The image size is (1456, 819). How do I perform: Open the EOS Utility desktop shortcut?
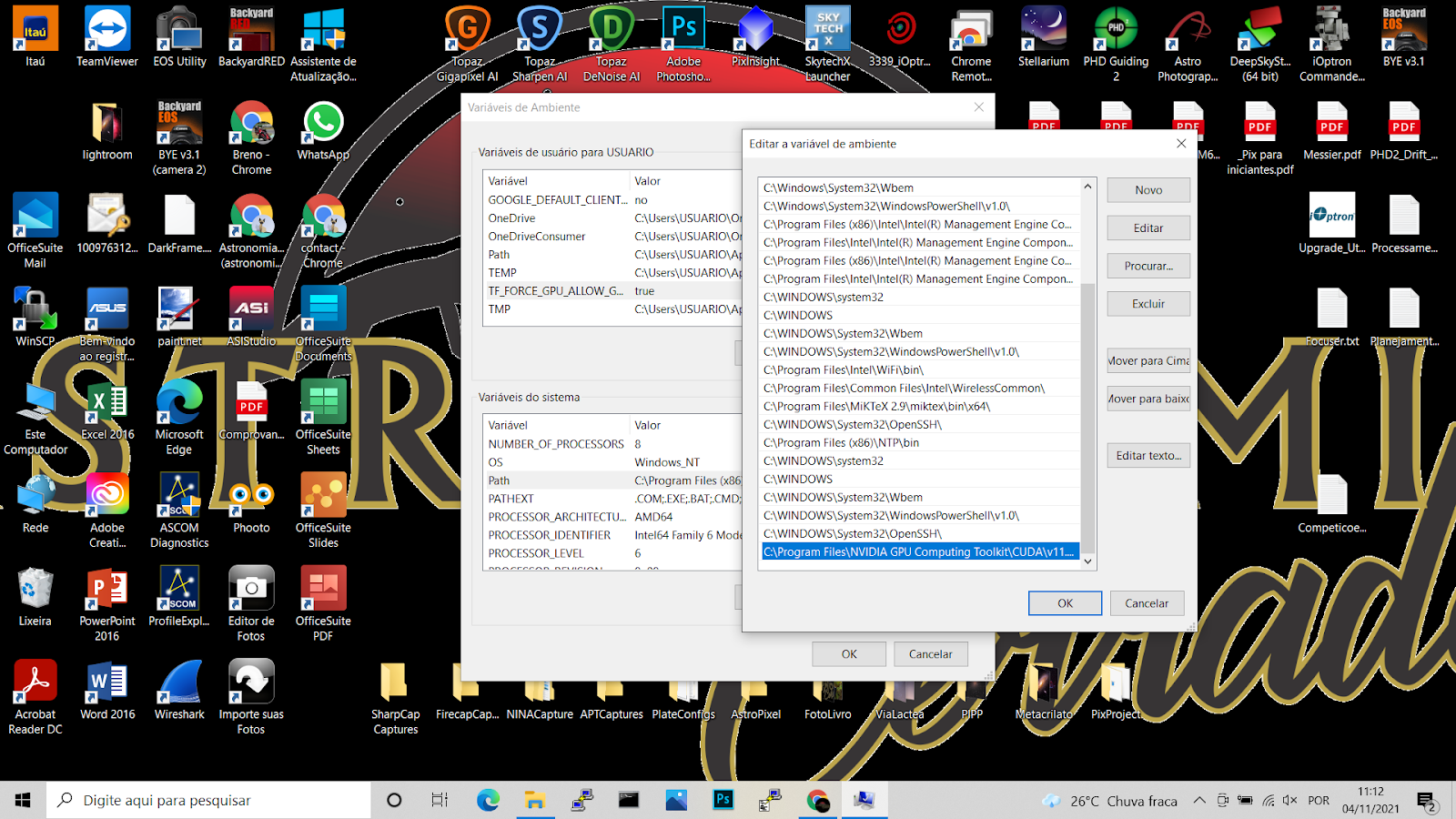(179, 37)
